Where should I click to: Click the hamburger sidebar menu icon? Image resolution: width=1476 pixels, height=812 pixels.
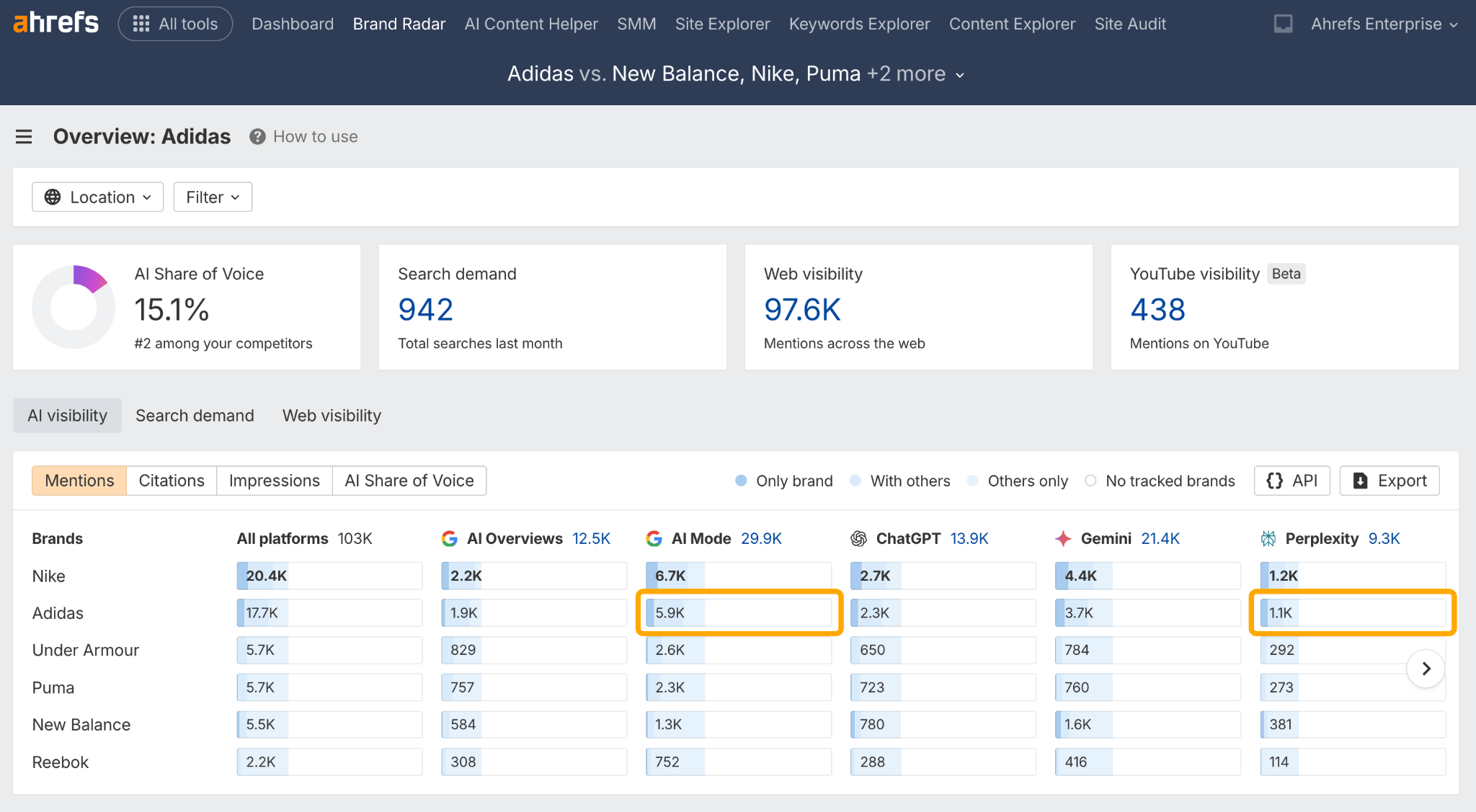[x=24, y=136]
